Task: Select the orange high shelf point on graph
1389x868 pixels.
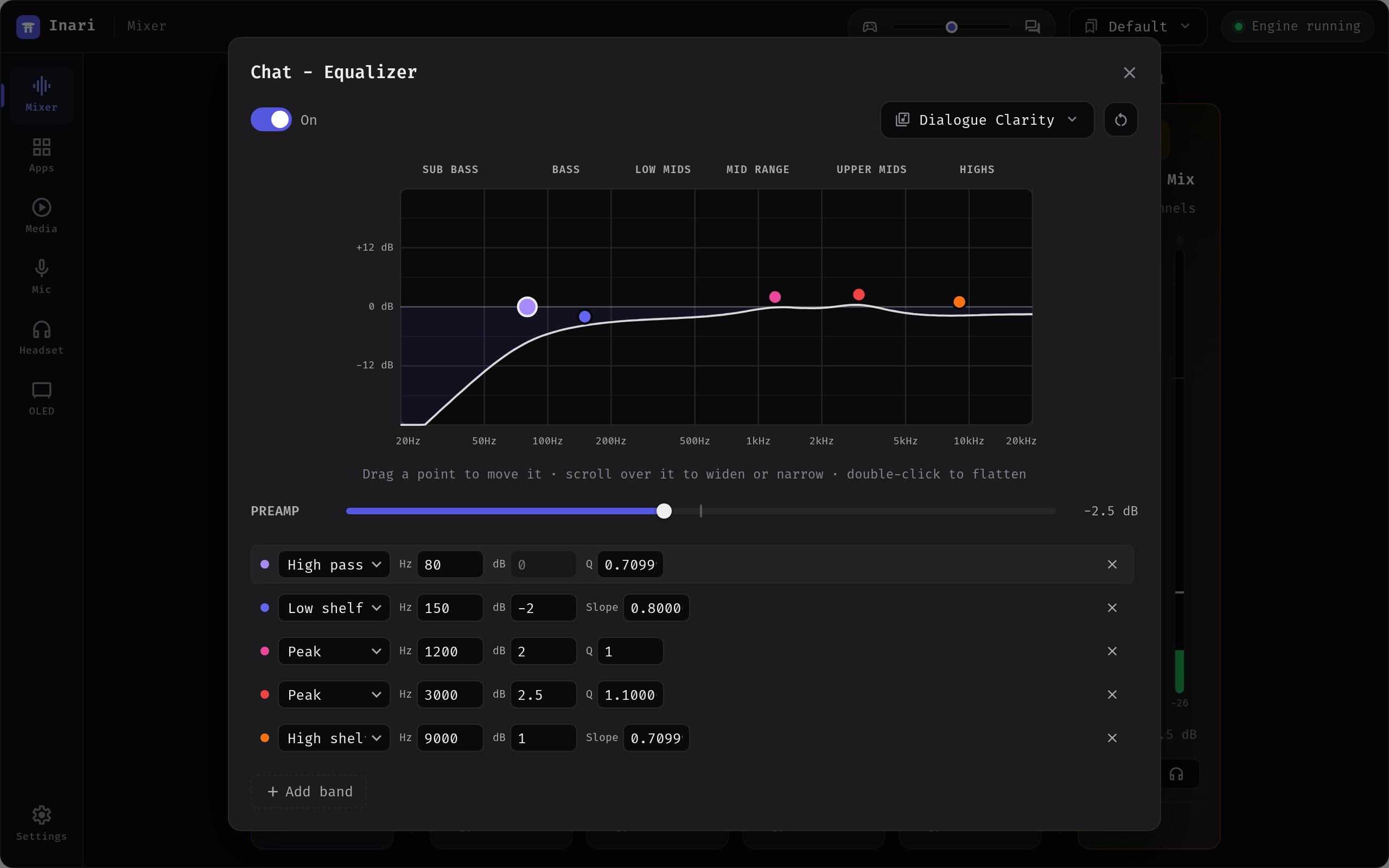Action: click(959, 302)
